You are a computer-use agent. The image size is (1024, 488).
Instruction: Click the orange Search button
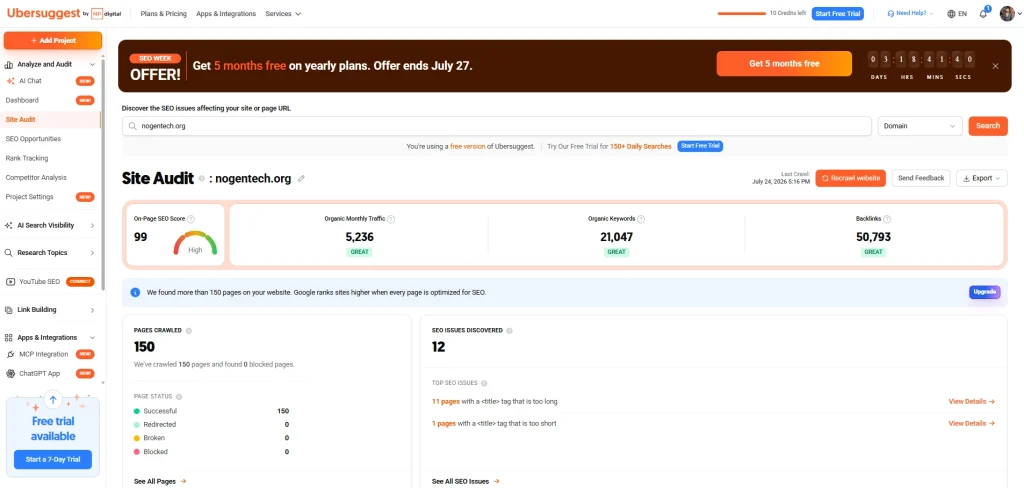pyautogui.click(x=988, y=126)
